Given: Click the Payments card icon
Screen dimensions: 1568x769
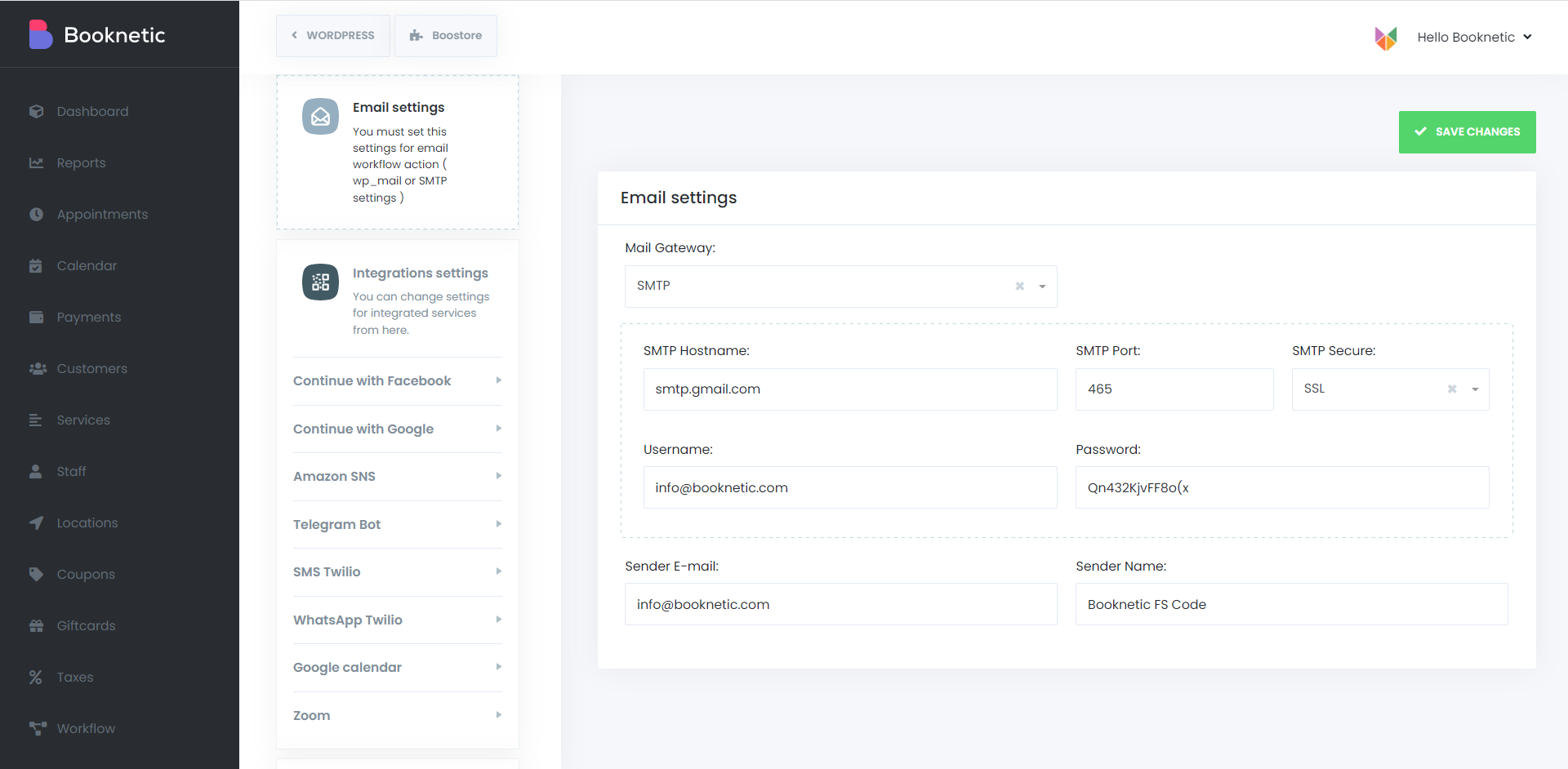Looking at the screenshot, I should [36, 317].
